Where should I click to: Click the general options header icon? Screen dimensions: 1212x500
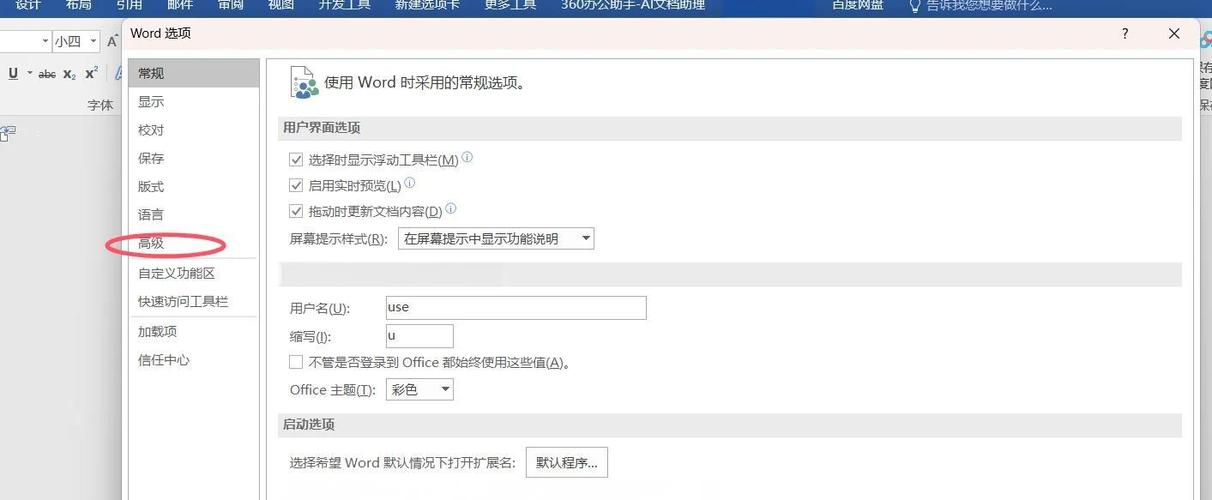pyautogui.click(x=303, y=82)
